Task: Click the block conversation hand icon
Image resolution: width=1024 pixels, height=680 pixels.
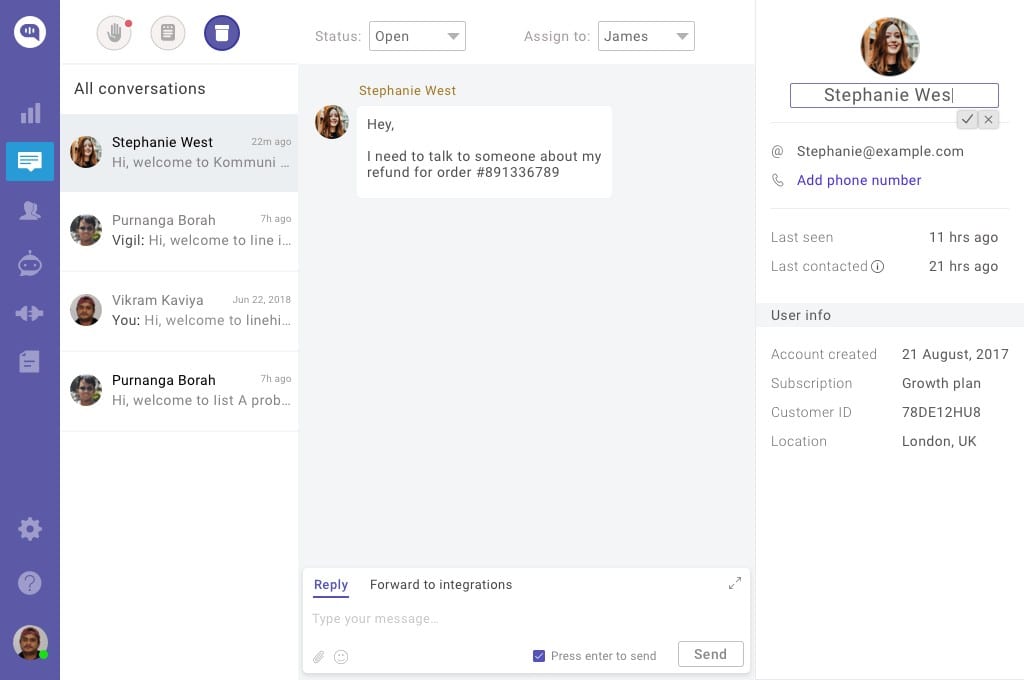Action: [x=113, y=32]
